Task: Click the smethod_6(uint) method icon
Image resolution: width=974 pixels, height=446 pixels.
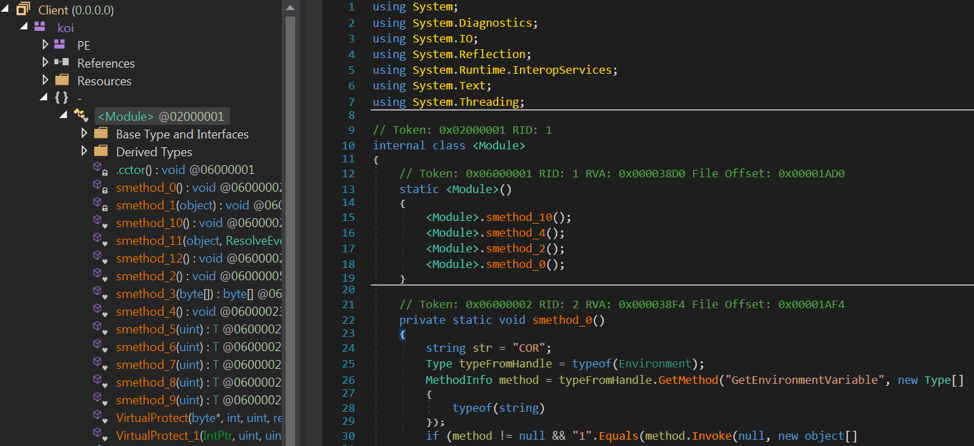Action: pos(100,347)
